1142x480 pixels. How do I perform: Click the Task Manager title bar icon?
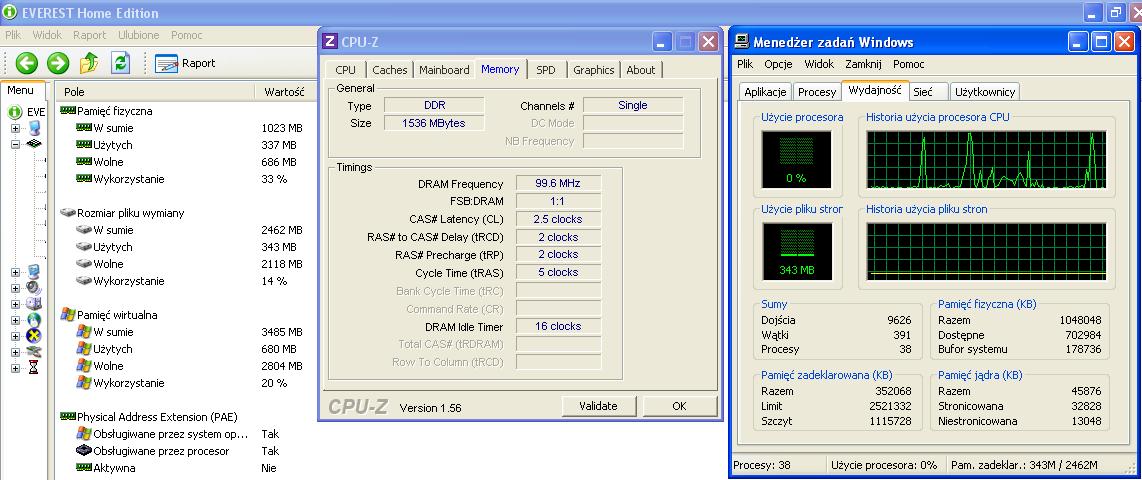pyautogui.click(x=741, y=42)
